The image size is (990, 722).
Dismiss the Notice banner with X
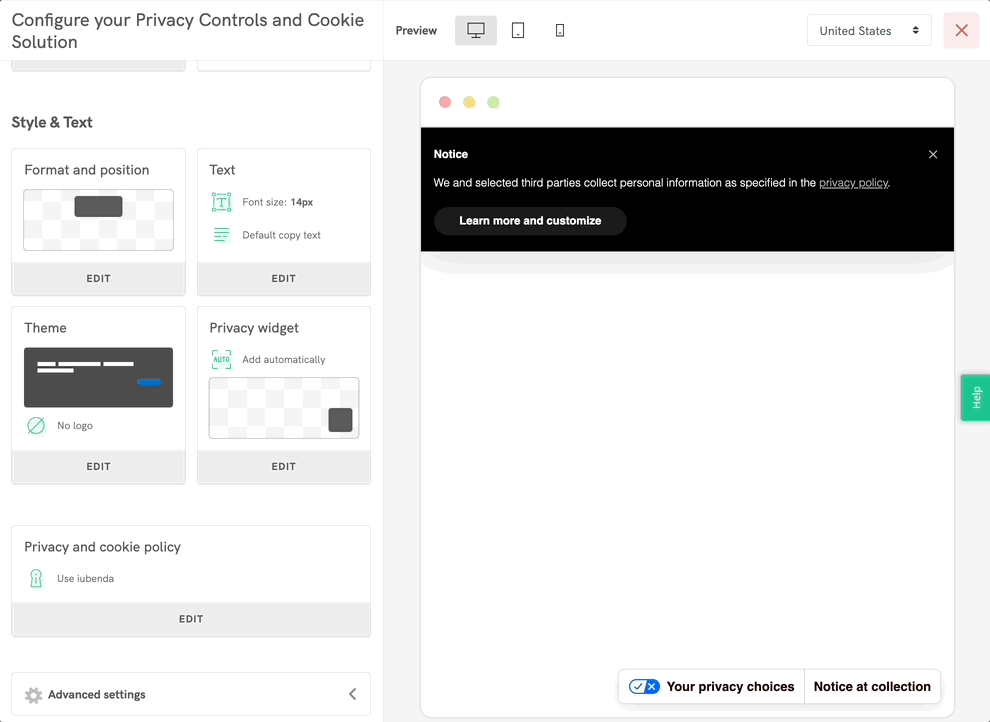pyautogui.click(x=933, y=154)
